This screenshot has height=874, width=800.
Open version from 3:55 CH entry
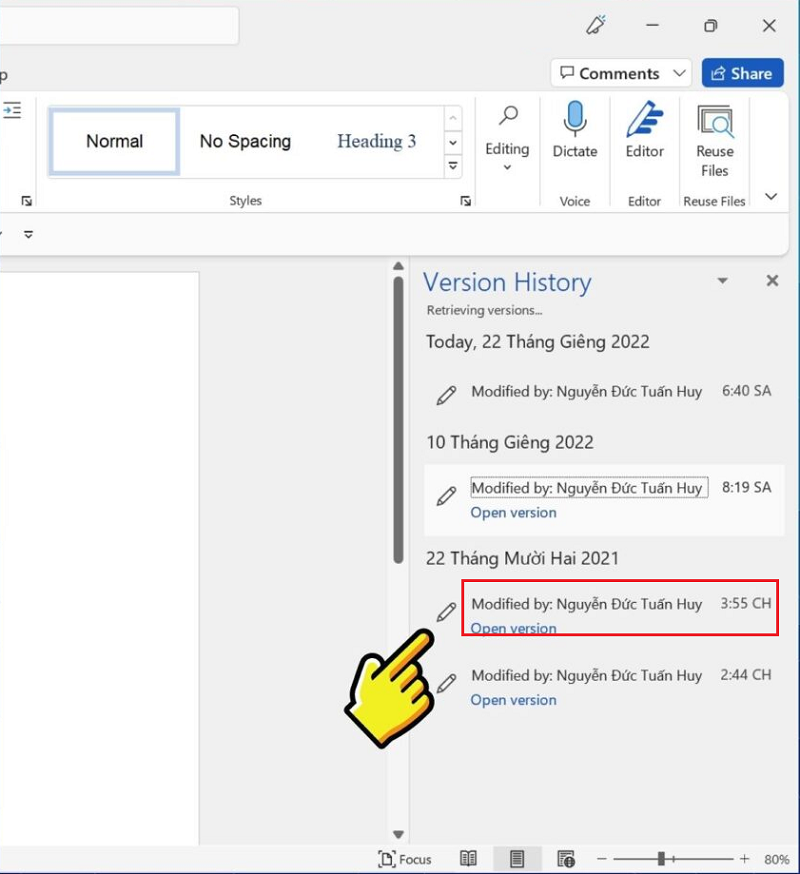pos(513,628)
